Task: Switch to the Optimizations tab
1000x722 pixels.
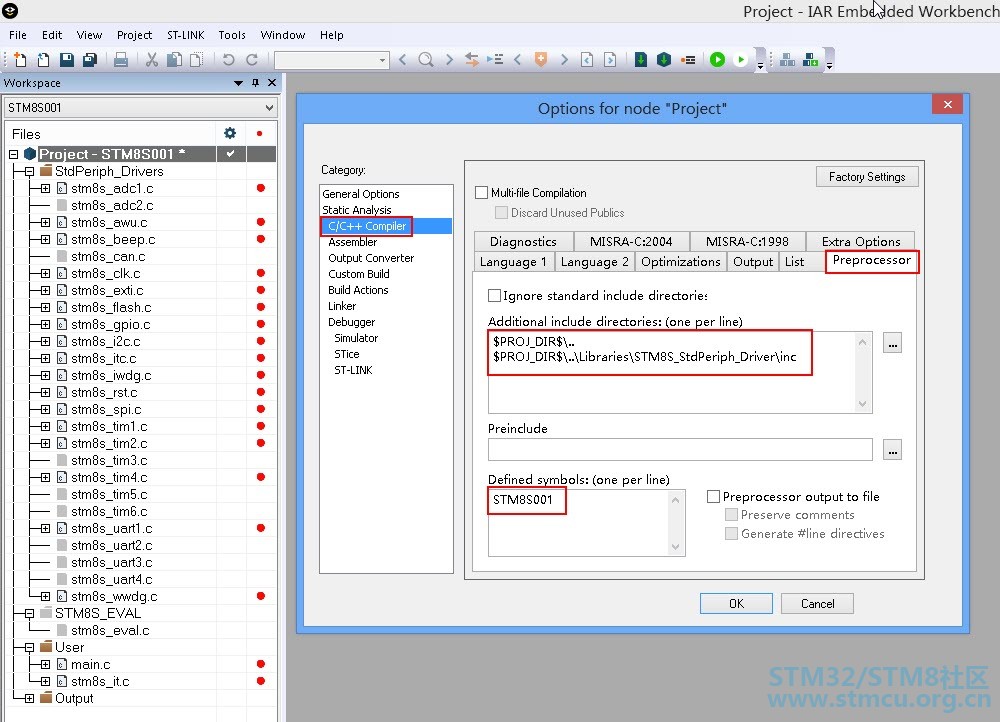Action: tap(680, 262)
